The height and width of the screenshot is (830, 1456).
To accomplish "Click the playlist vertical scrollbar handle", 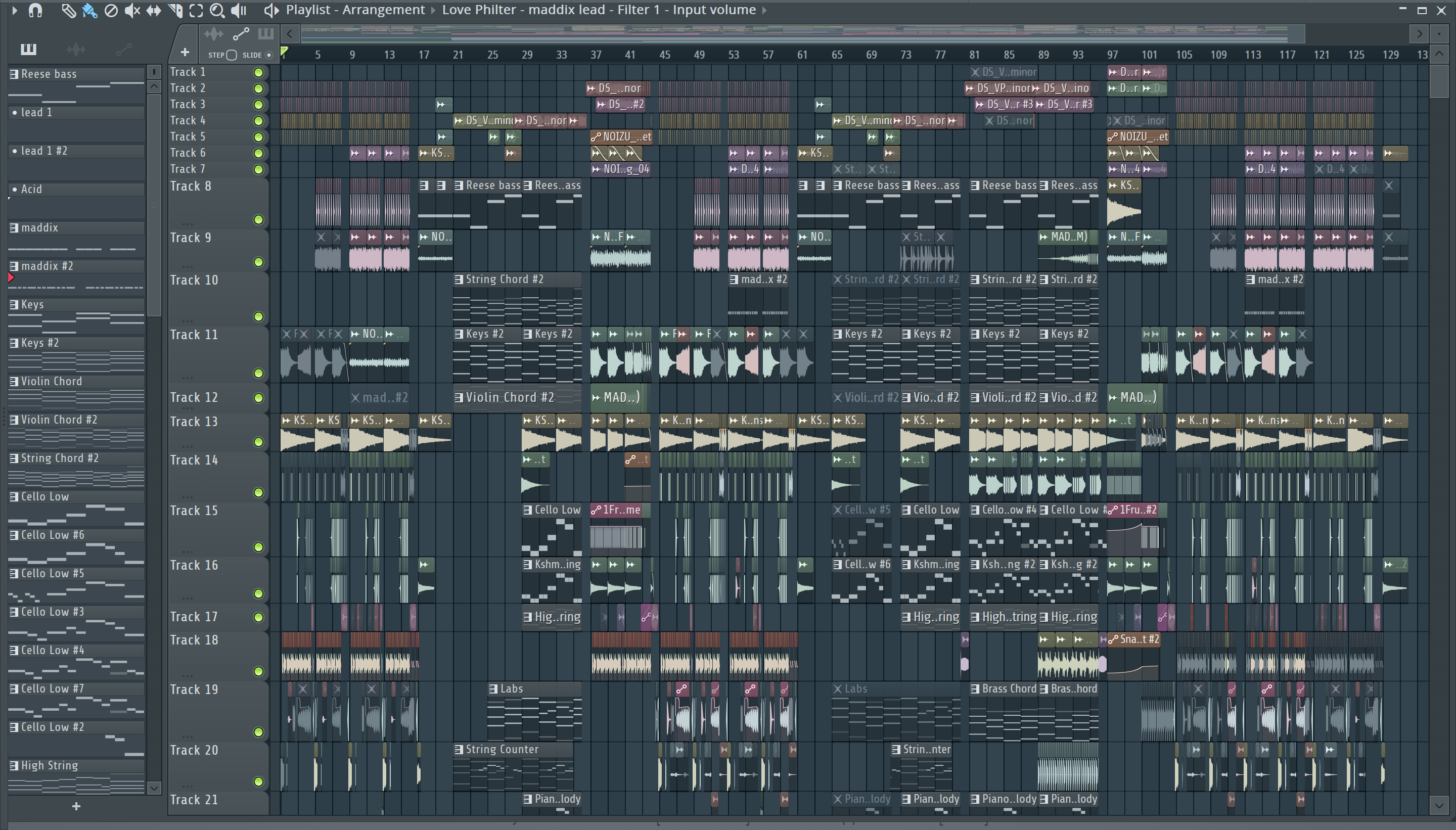I will (x=1439, y=81).
